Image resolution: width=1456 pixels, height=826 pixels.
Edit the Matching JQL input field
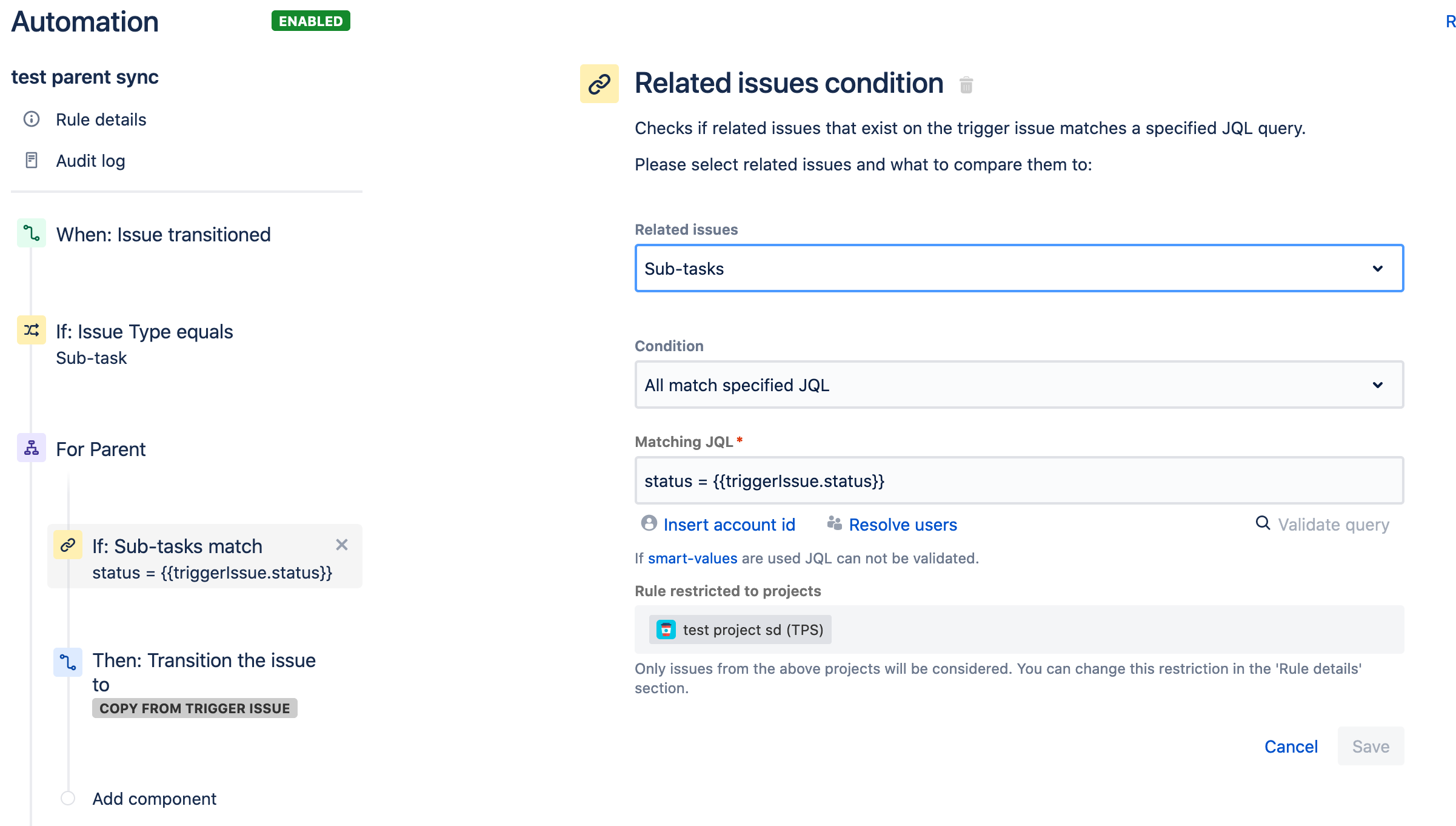(x=1018, y=481)
